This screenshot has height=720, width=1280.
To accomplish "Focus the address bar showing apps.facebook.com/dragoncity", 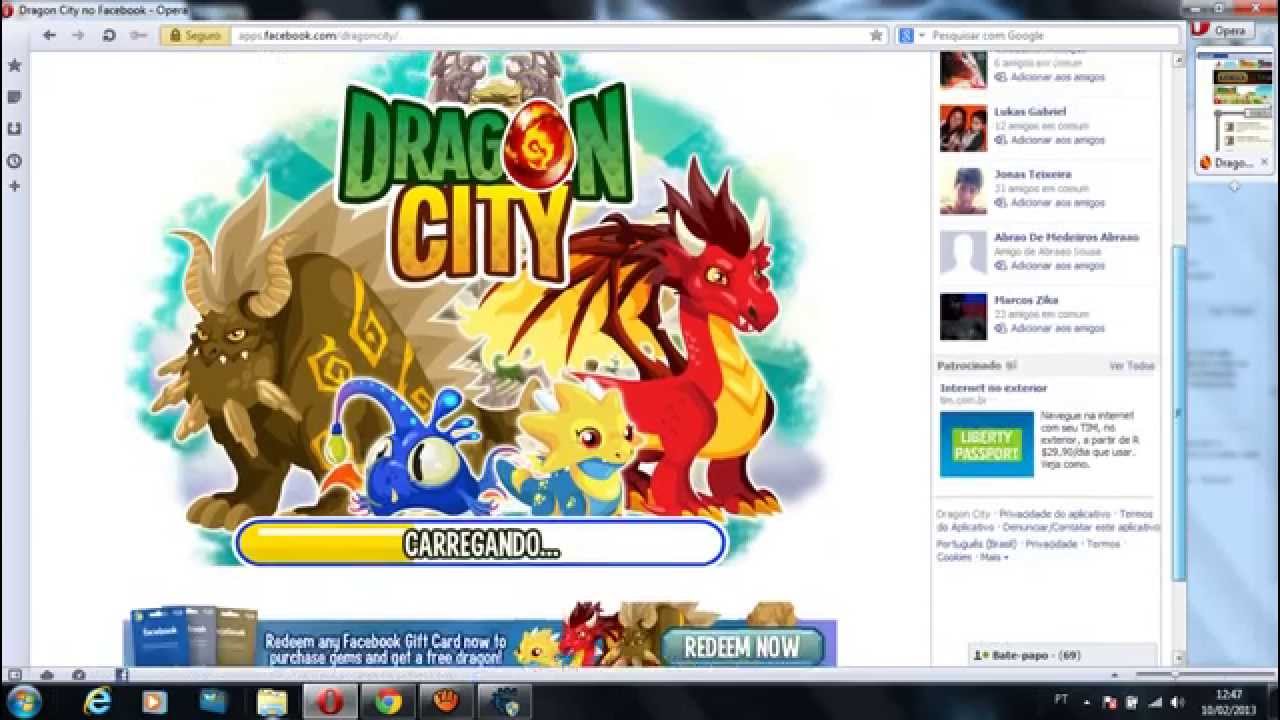I will (548, 35).
